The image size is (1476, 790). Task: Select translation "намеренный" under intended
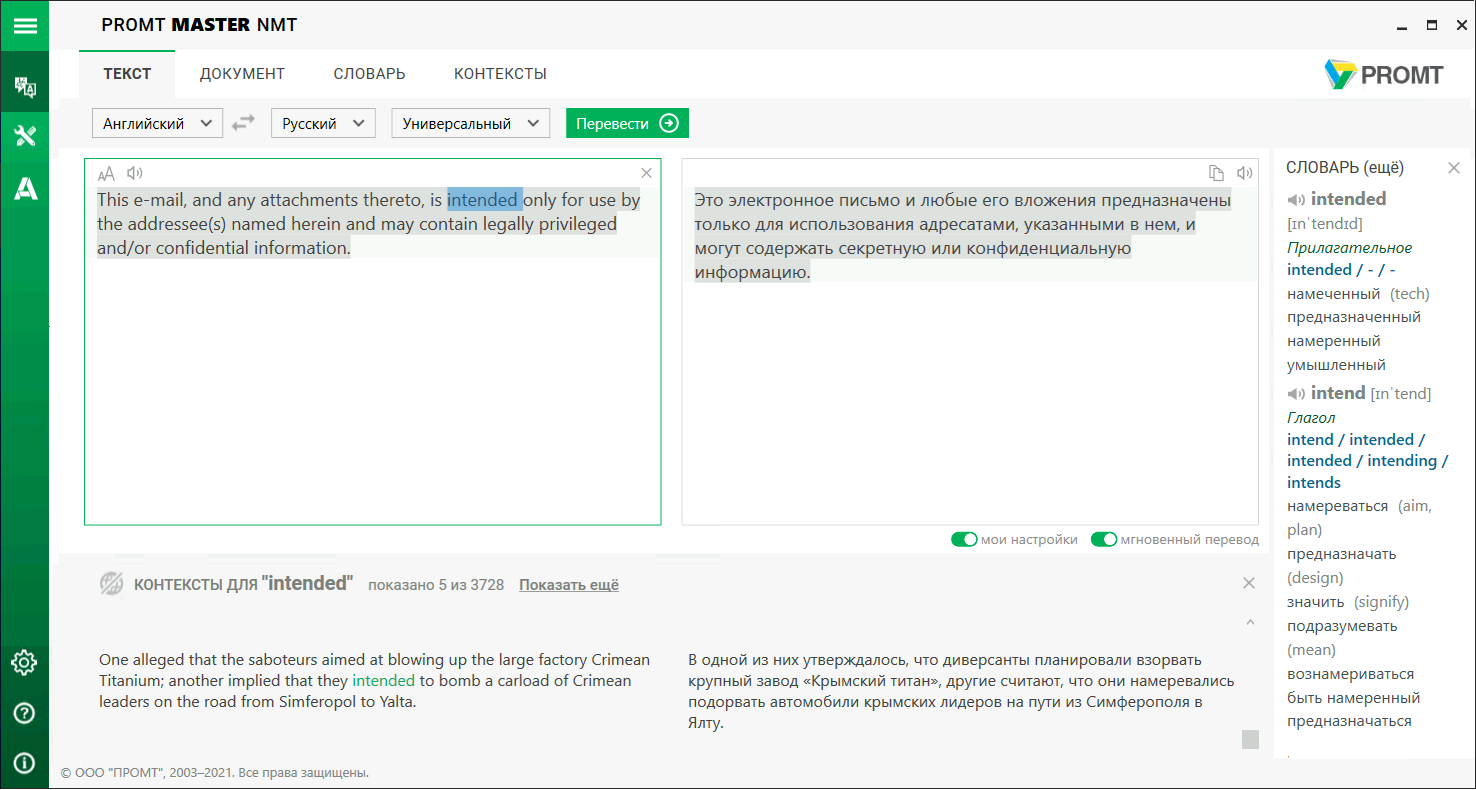point(1334,341)
